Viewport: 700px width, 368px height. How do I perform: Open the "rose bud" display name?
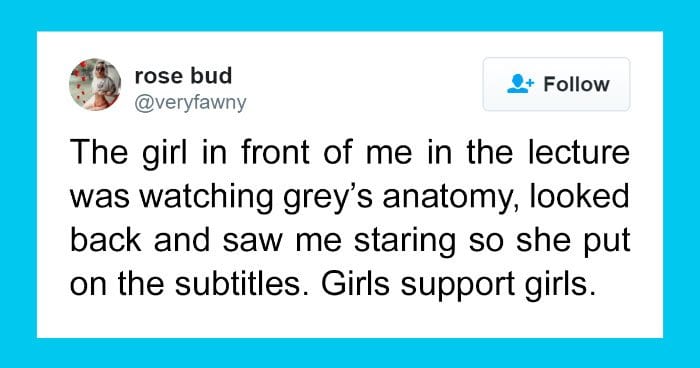[x=183, y=75]
